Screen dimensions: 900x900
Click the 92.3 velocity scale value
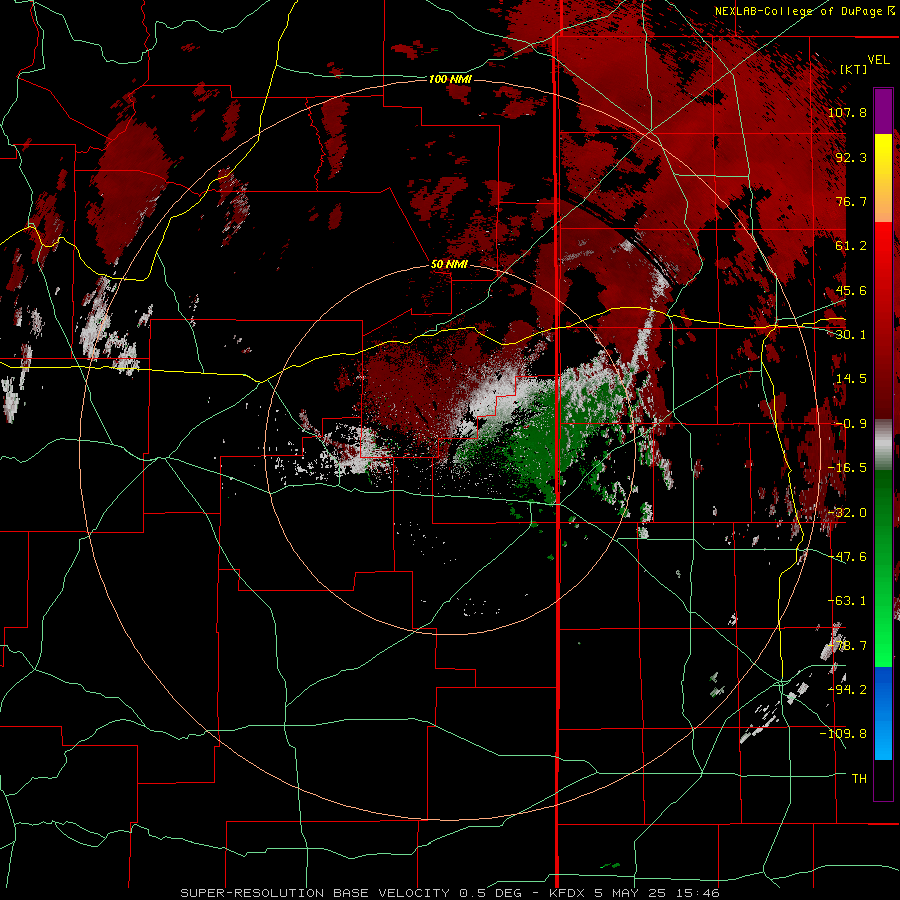(851, 157)
